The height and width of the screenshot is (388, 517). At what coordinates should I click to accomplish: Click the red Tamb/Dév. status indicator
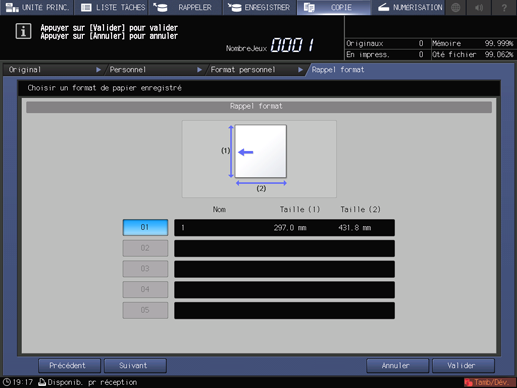[x=489, y=382]
